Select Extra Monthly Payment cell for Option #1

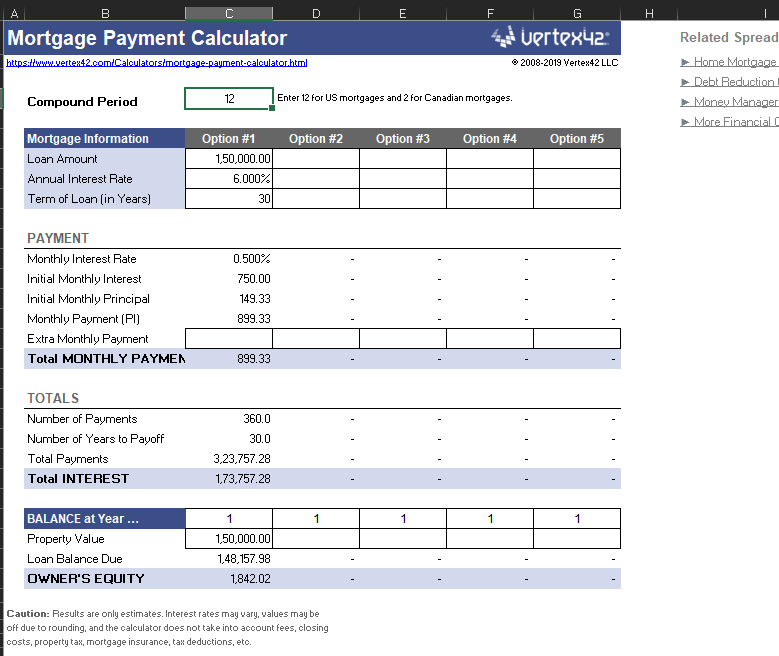(x=229, y=338)
